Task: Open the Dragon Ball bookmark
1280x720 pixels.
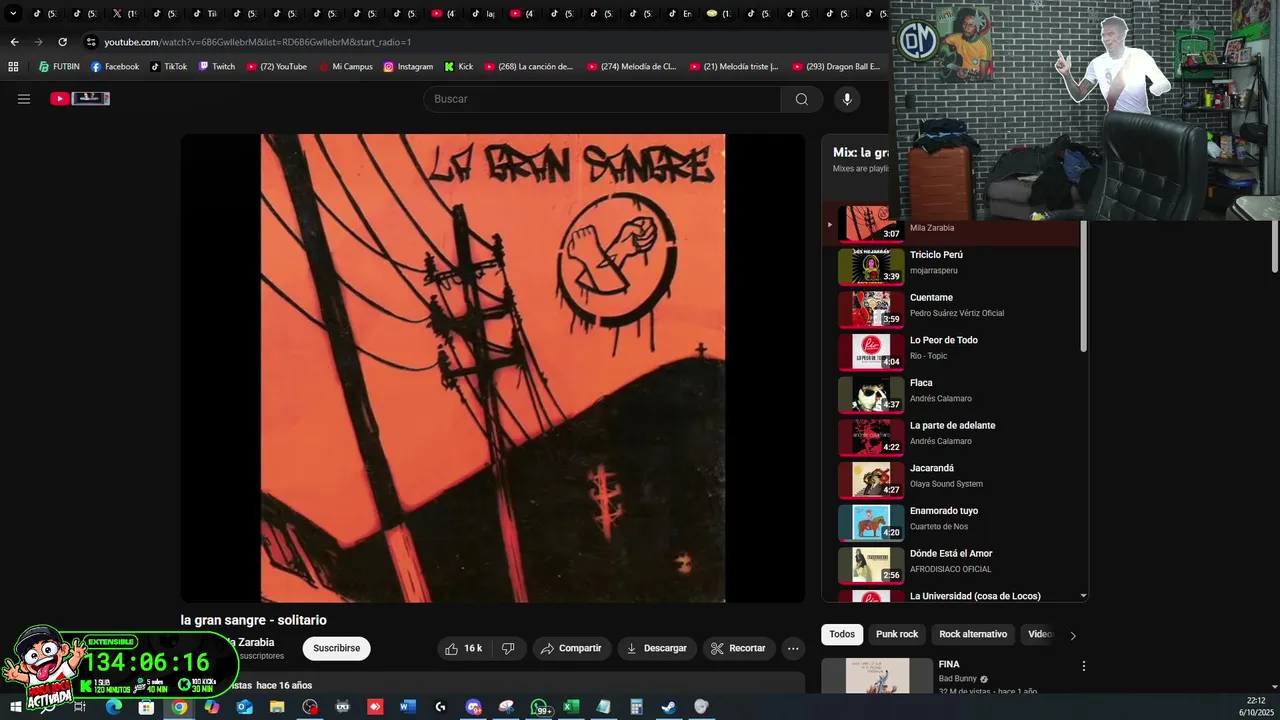Action: (836, 67)
